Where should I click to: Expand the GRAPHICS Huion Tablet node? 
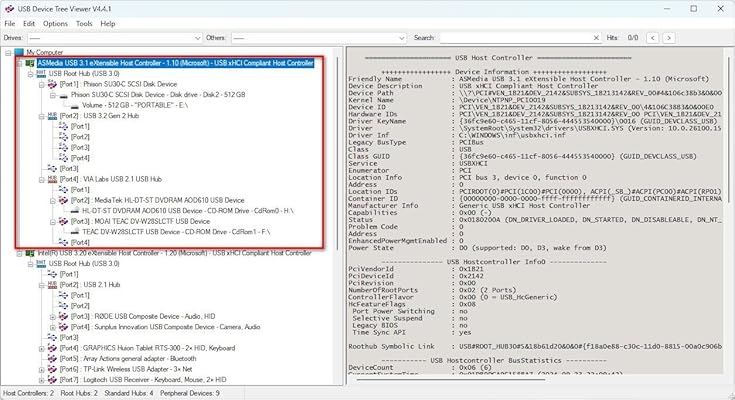41,348
